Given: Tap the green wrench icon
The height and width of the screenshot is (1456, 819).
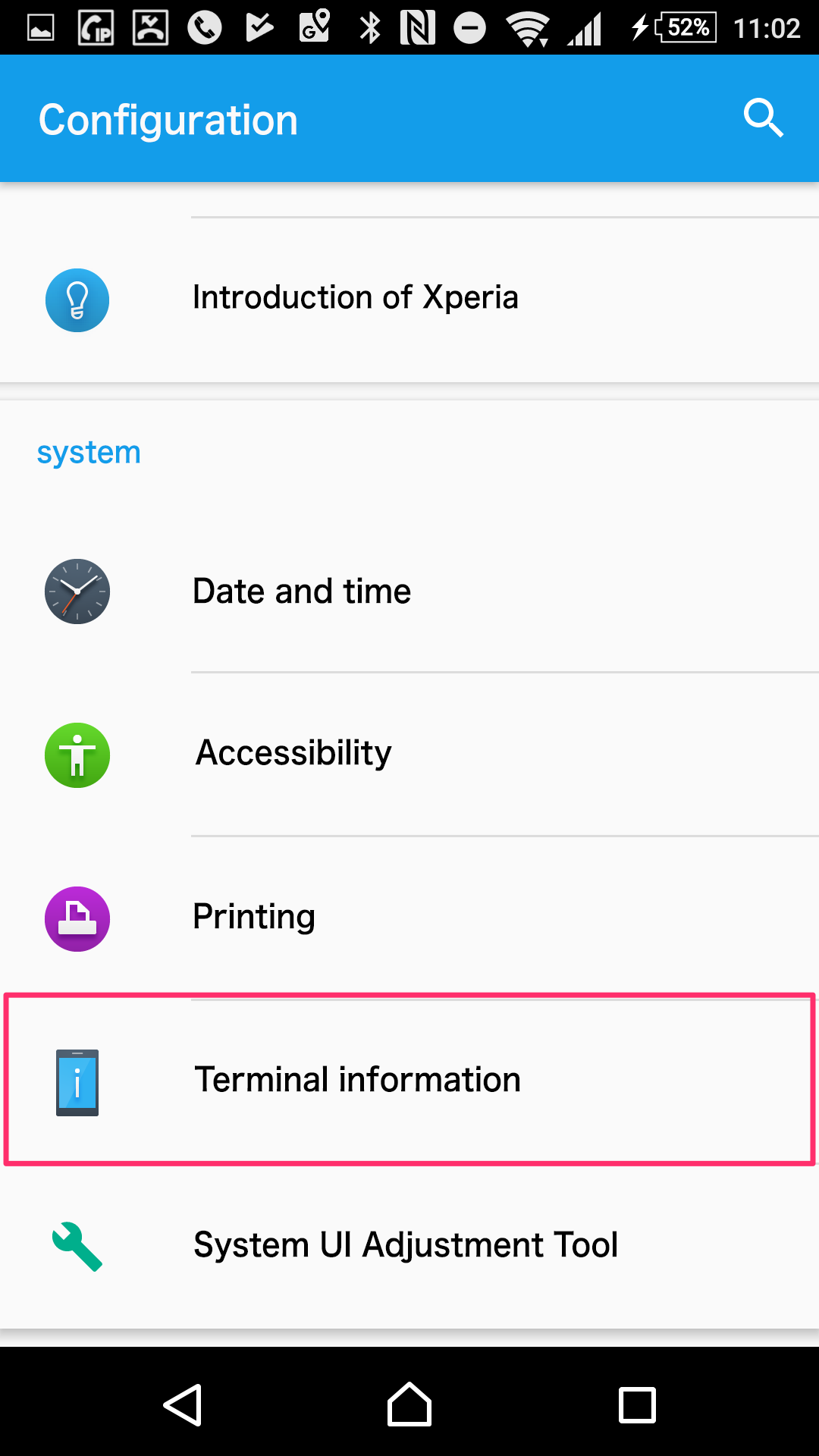Looking at the screenshot, I should coord(77,1246).
